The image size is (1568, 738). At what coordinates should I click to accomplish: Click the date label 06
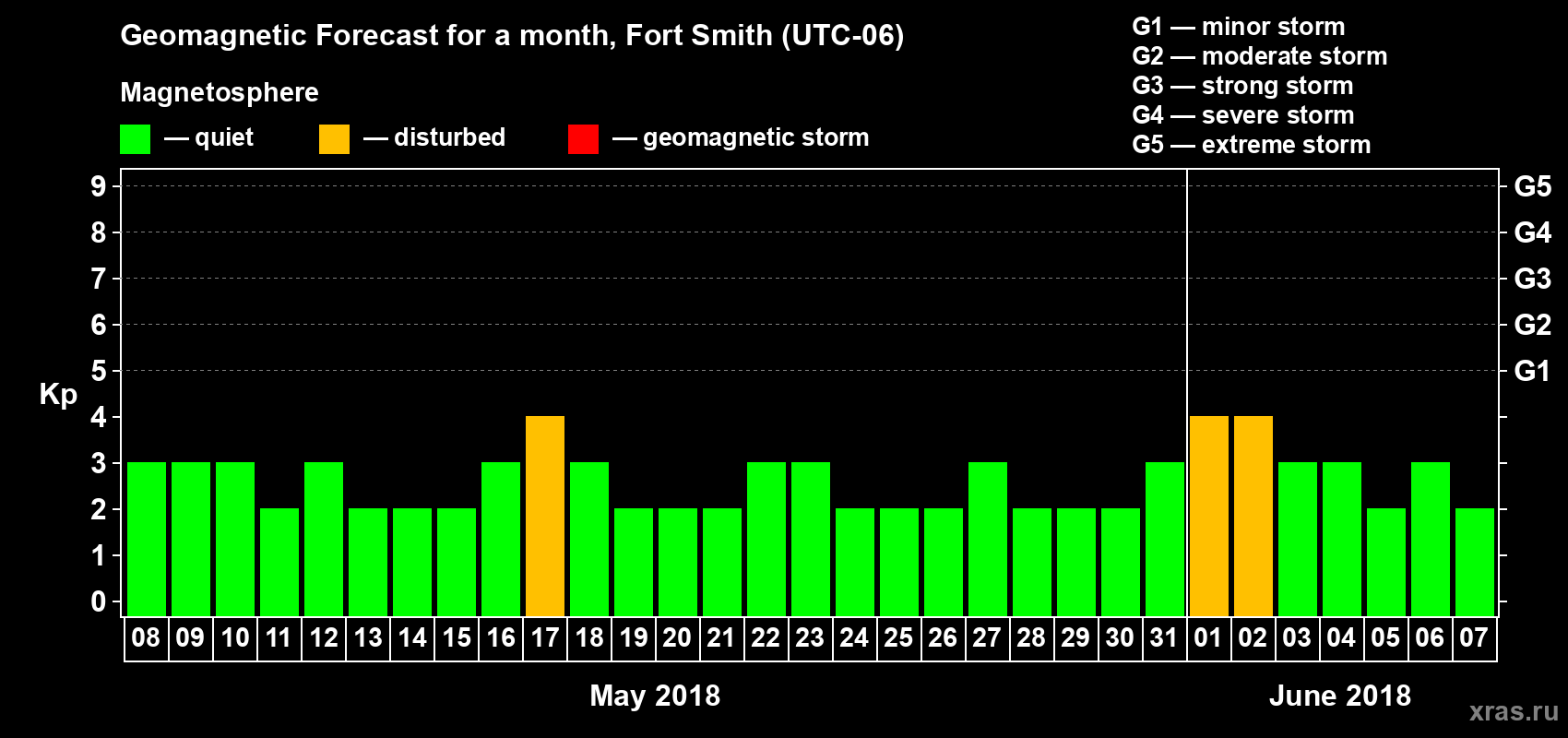pyautogui.click(x=1430, y=638)
